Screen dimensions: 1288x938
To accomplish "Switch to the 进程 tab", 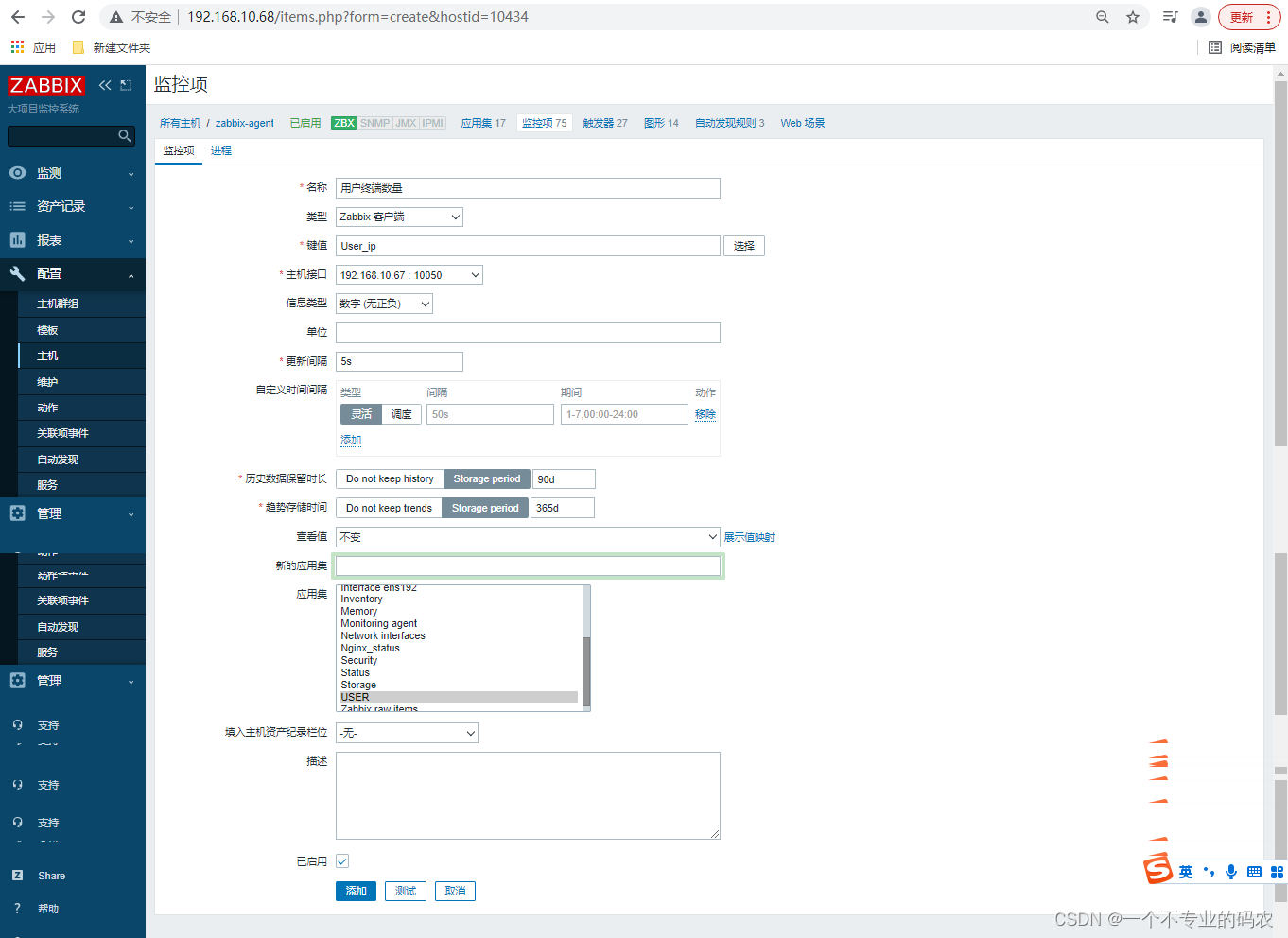I will pos(221,150).
